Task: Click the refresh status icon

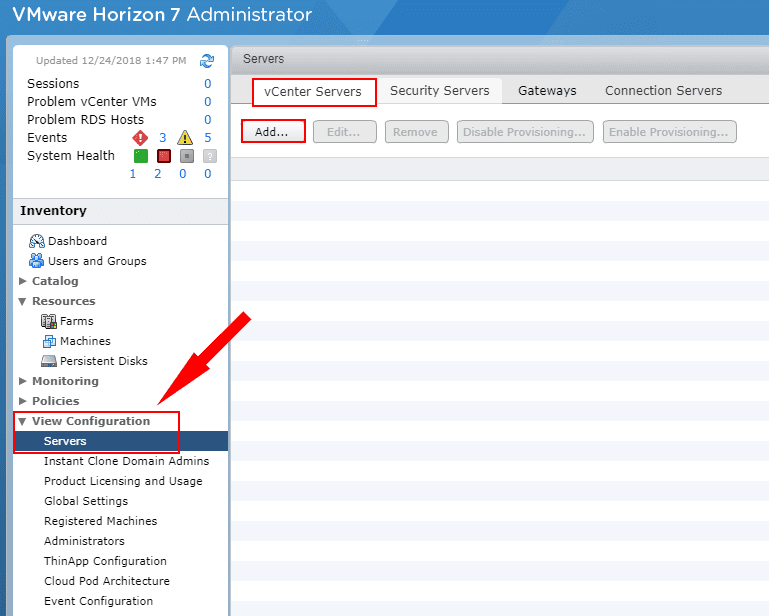Action: point(207,61)
